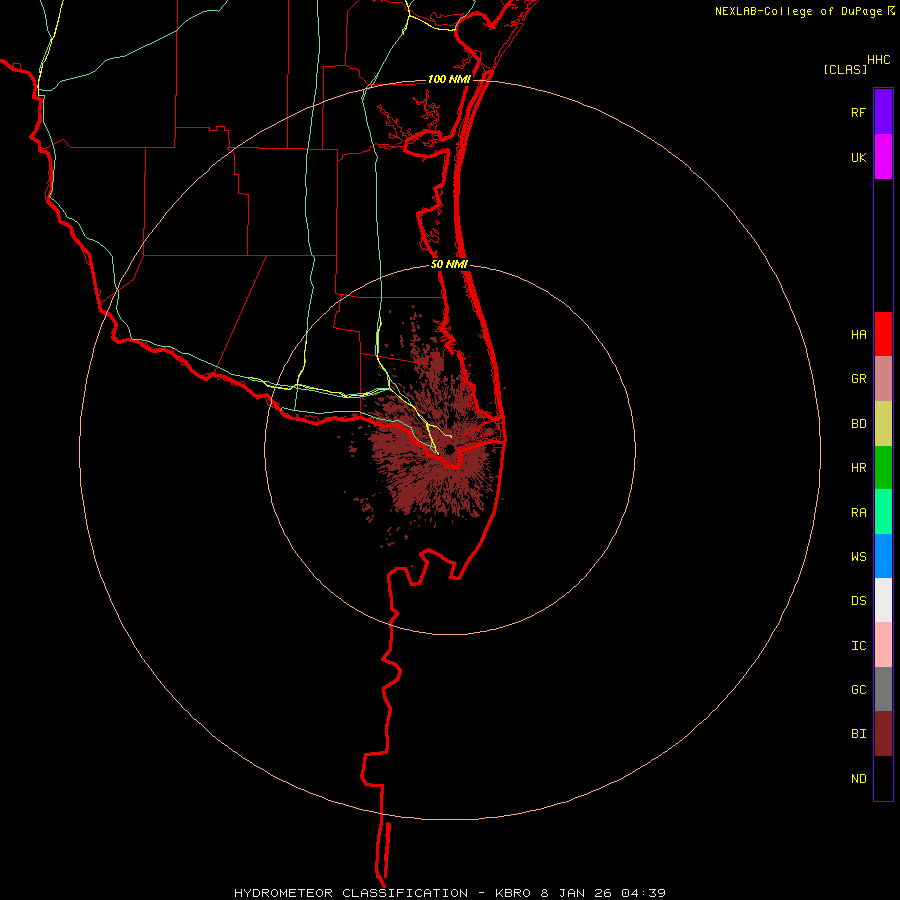900x900 pixels.
Task: Click the GR legend label
Action: point(858,379)
